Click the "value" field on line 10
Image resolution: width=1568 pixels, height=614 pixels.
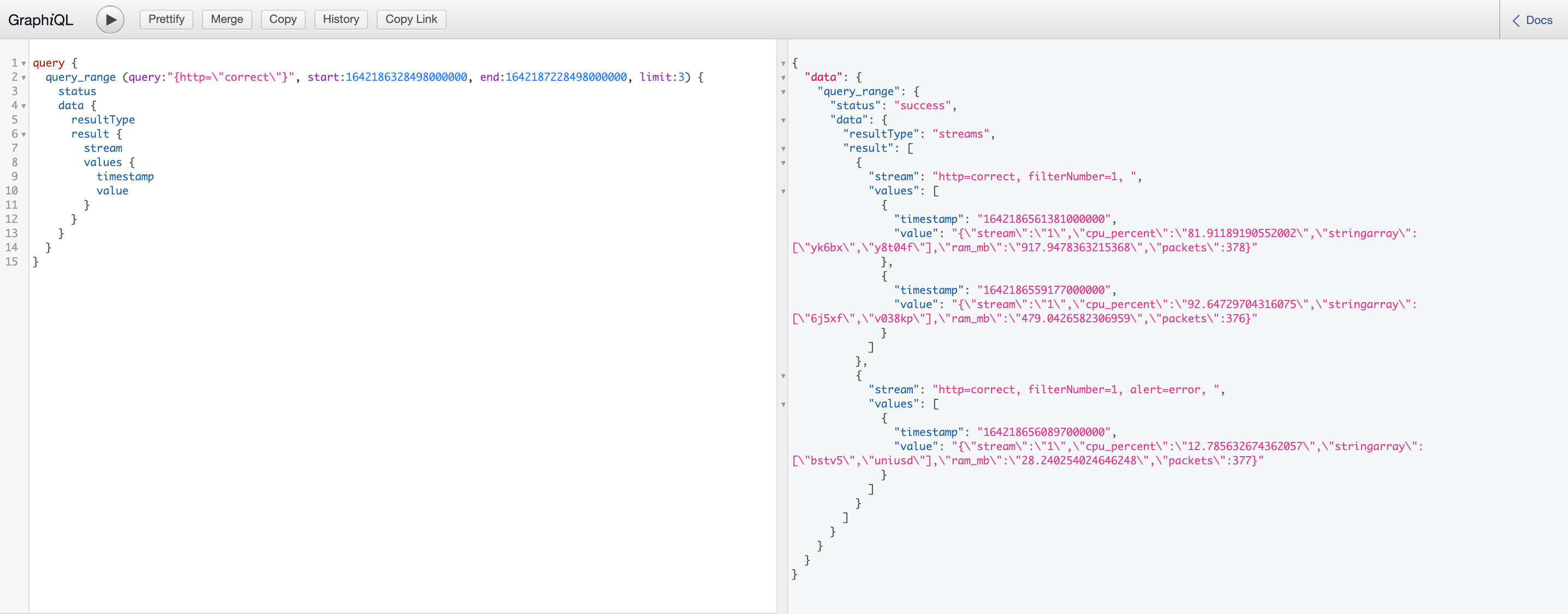click(x=112, y=191)
